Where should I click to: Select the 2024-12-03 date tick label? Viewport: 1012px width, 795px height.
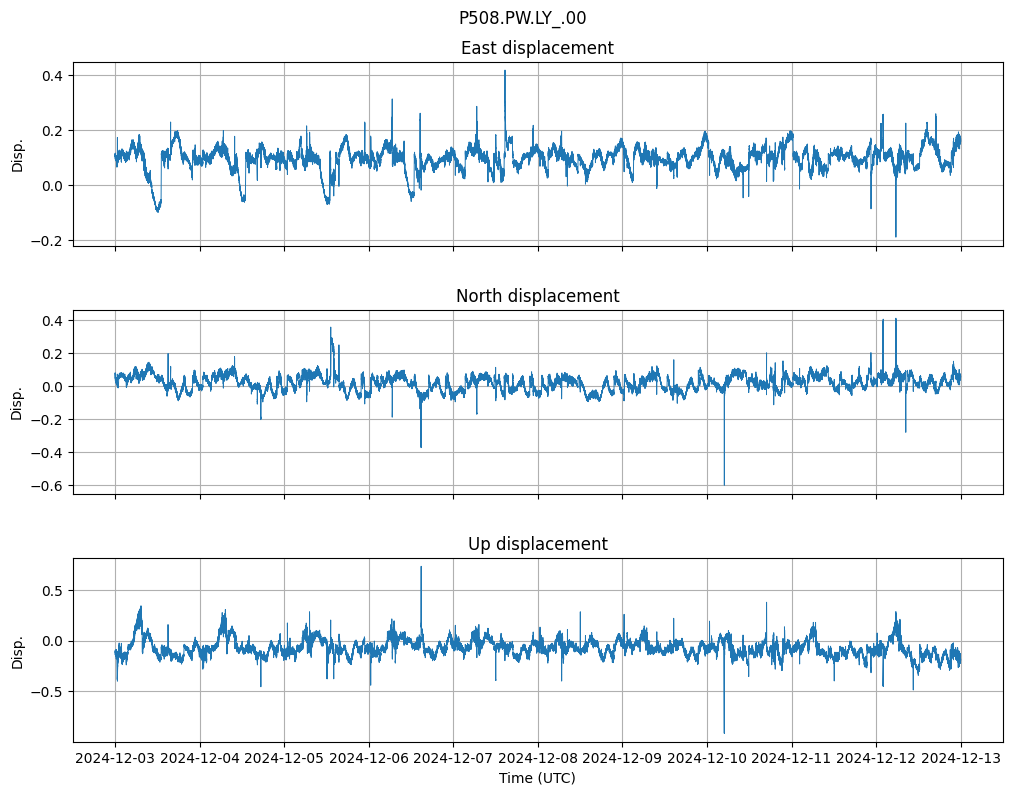tap(115, 758)
